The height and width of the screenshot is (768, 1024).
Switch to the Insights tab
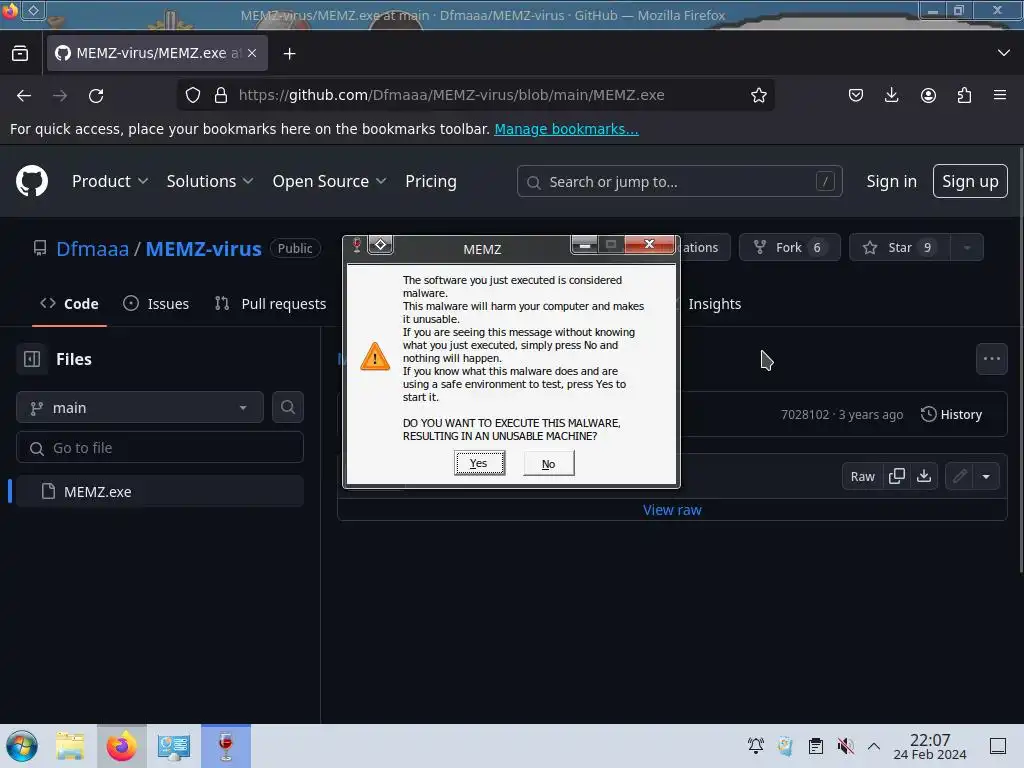714,304
